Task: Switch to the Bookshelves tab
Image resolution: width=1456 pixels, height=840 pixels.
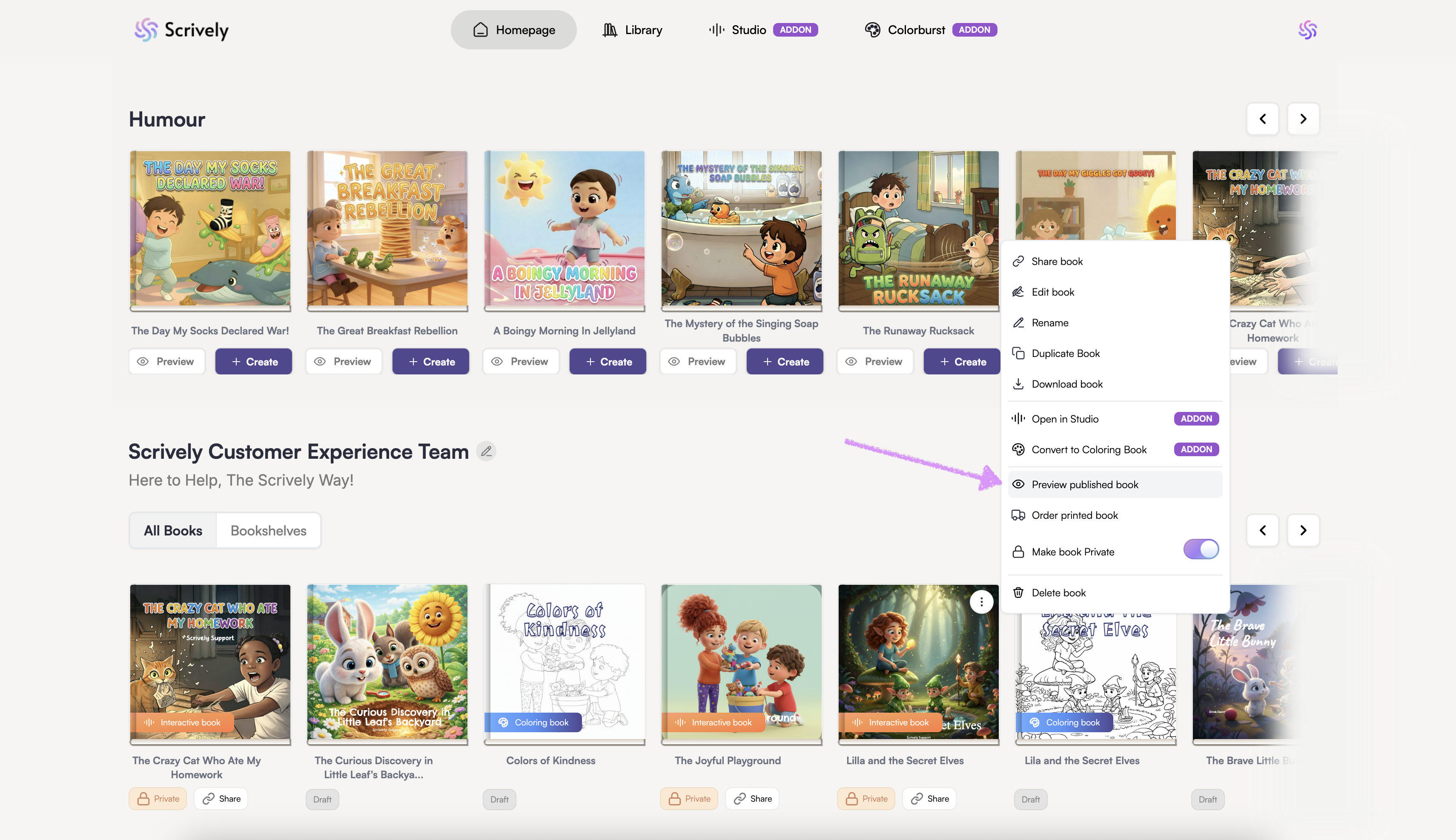Action: point(268,530)
